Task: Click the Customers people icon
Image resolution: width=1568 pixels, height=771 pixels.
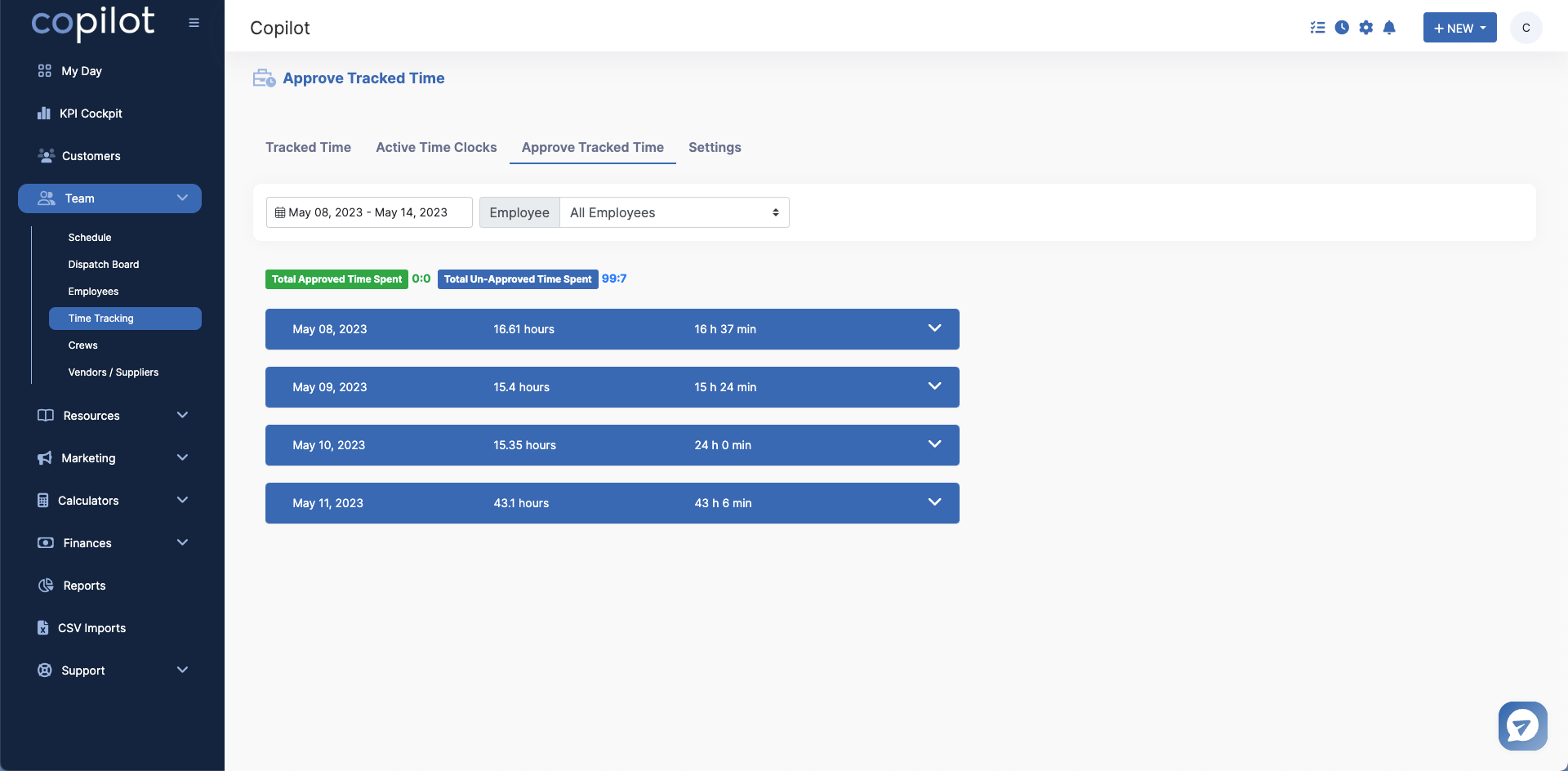Action: [47, 155]
